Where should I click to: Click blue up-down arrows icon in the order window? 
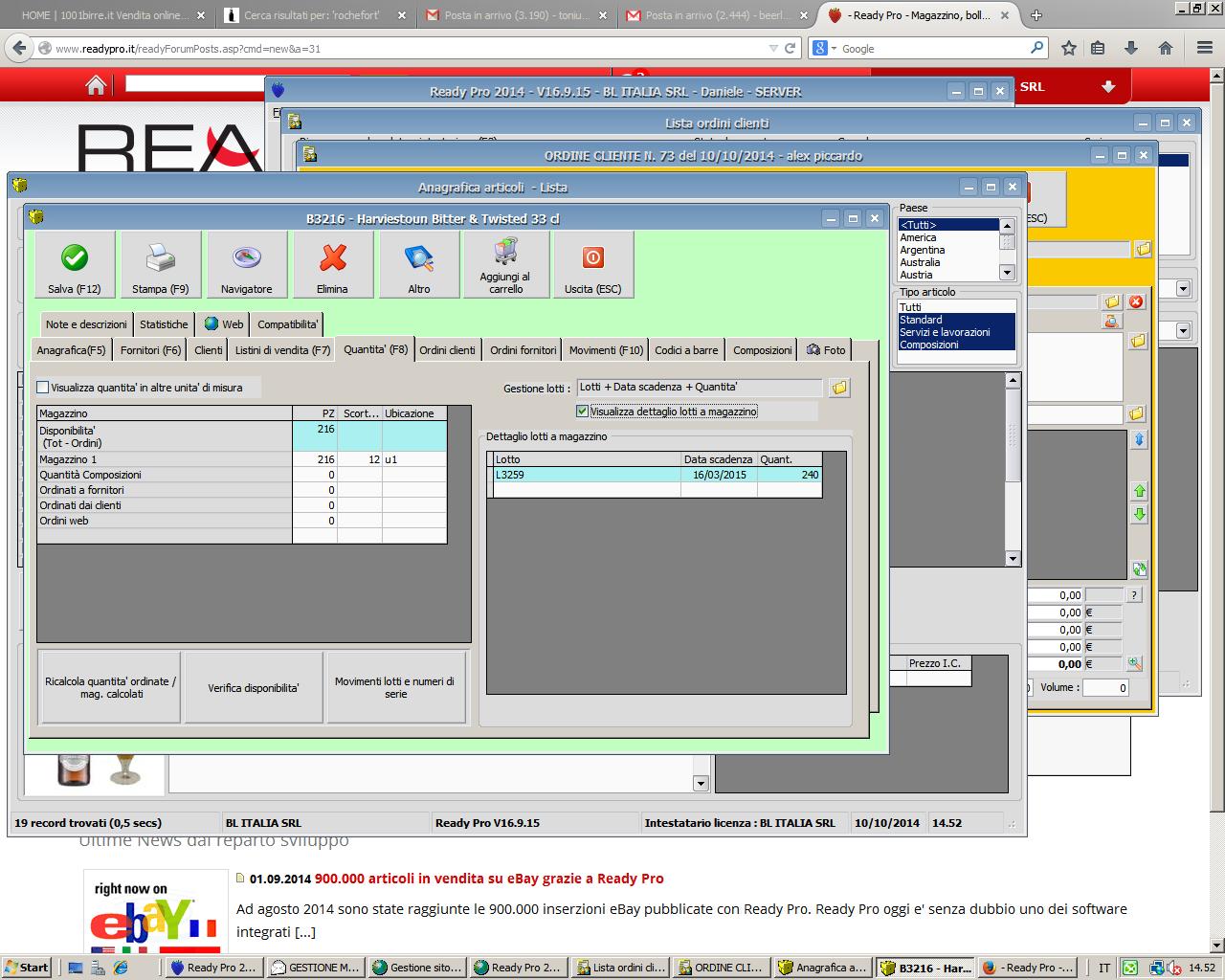point(1139,439)
